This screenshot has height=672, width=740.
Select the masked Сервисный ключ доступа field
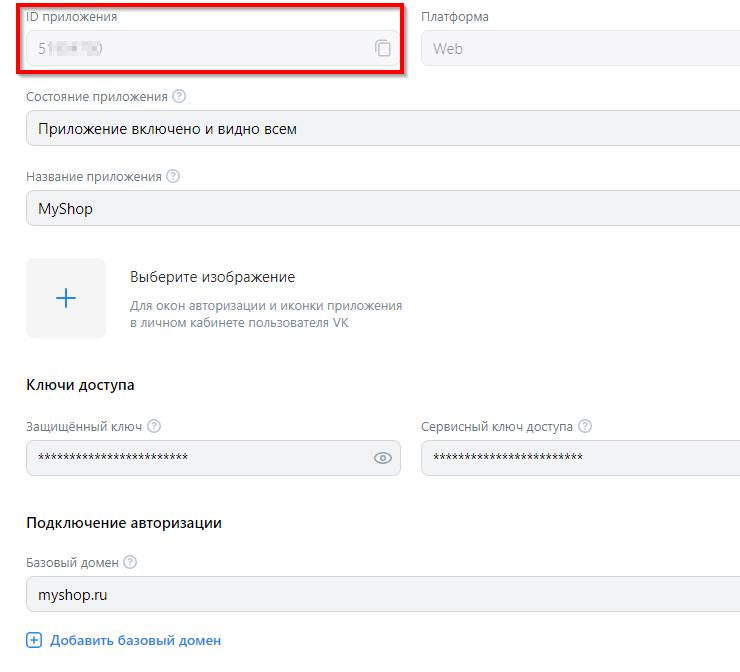pyautogui.click(x=580, y=458)
